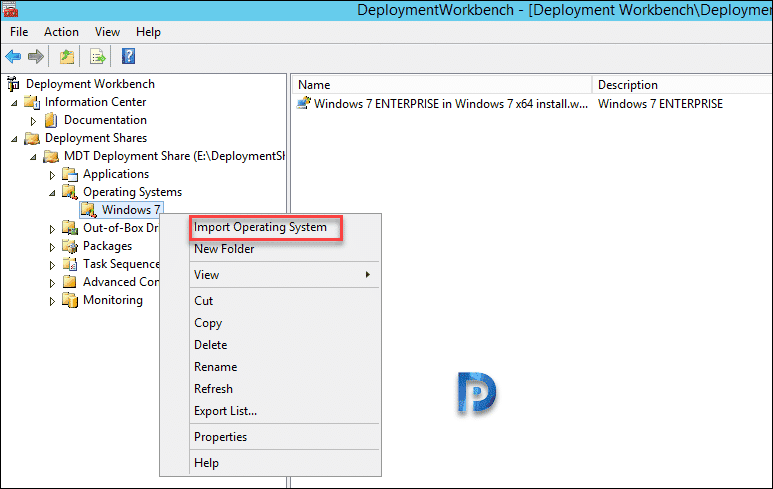Click the Back arrow toolbar icon
Viewport: 773px width, 489px height.
click(13, 57)
